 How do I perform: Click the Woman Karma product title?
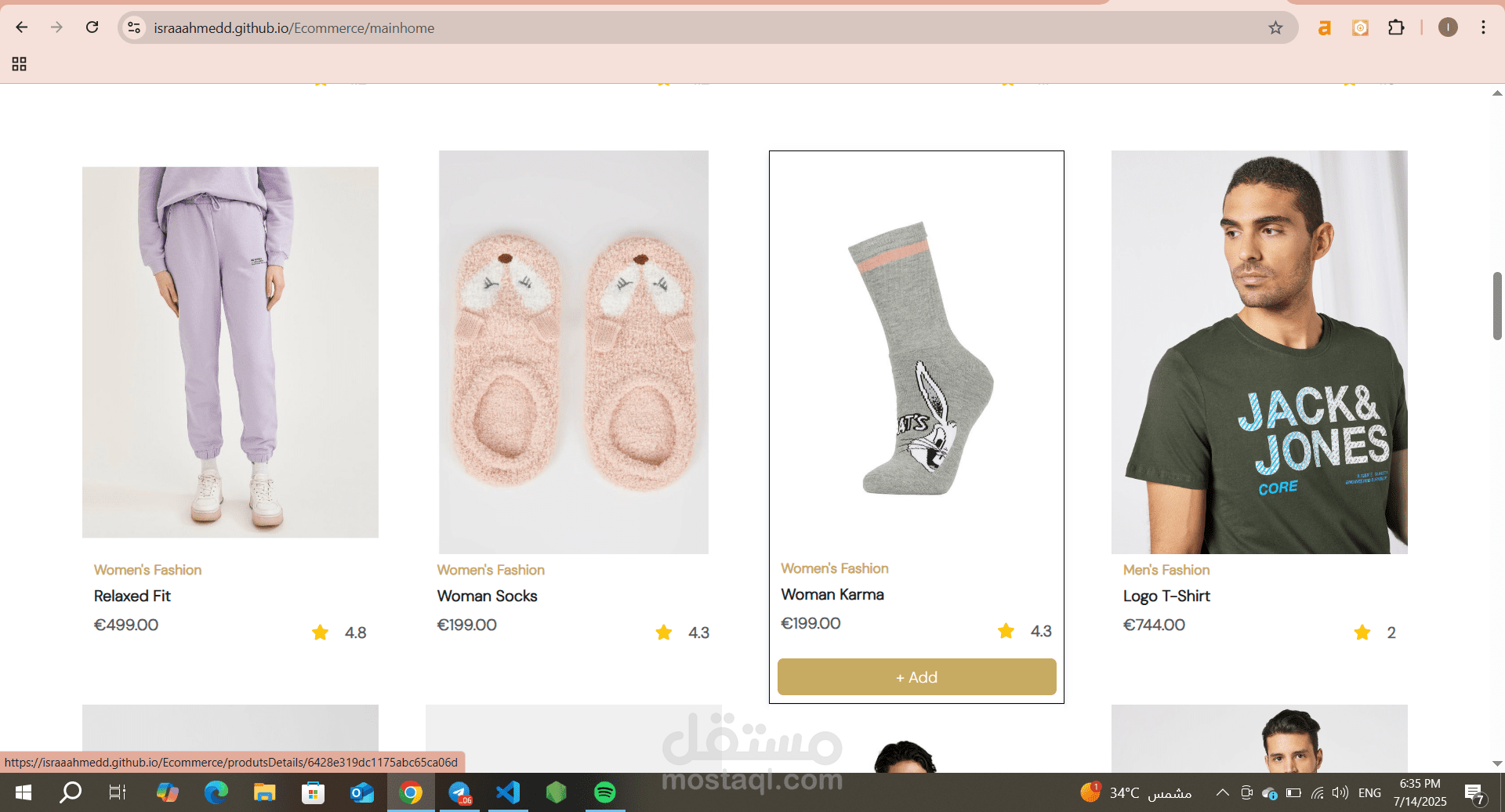pyautogui.click(x=832, y=594)
